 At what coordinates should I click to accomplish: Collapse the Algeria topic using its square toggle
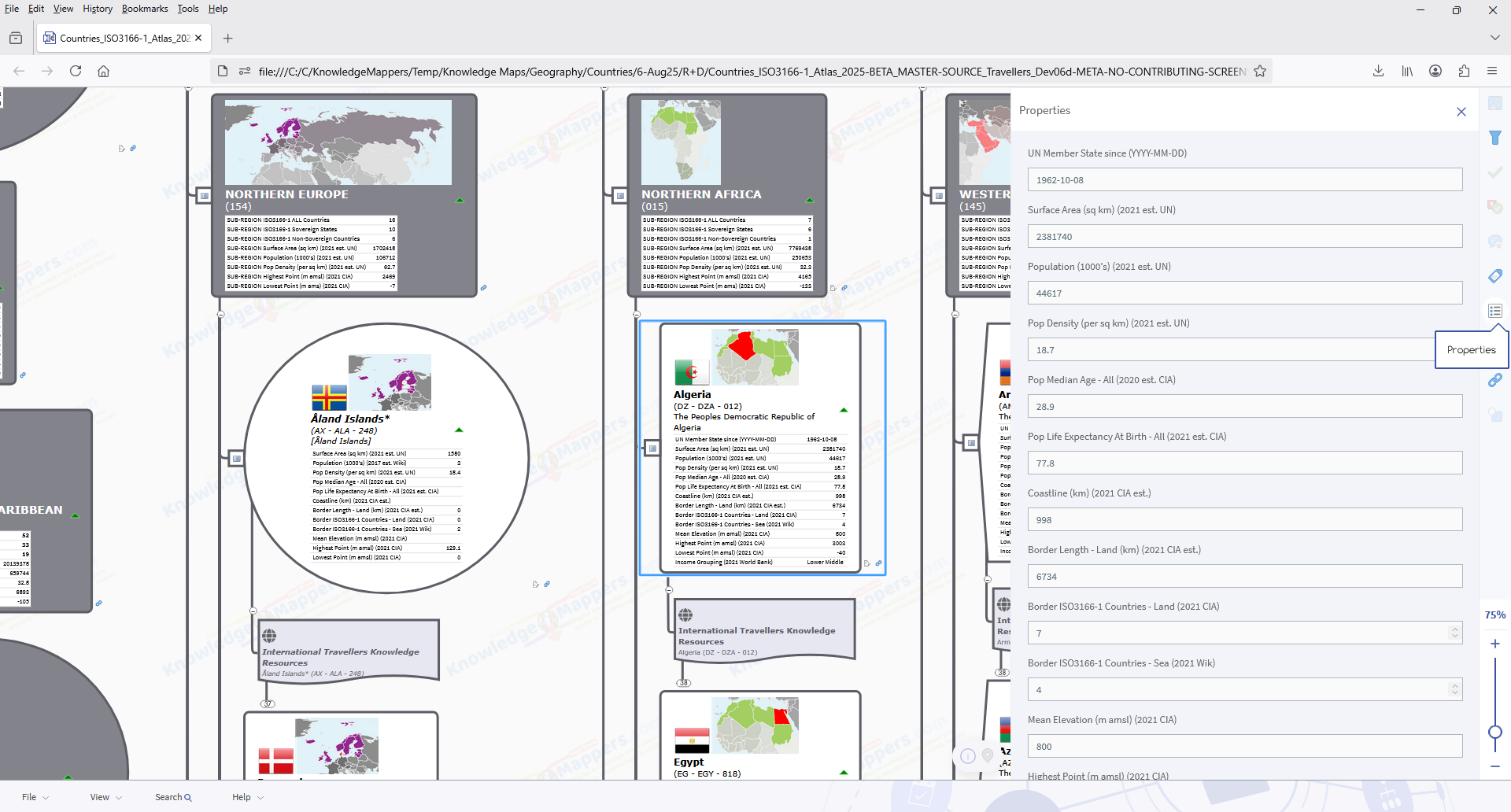pos(652,448)
